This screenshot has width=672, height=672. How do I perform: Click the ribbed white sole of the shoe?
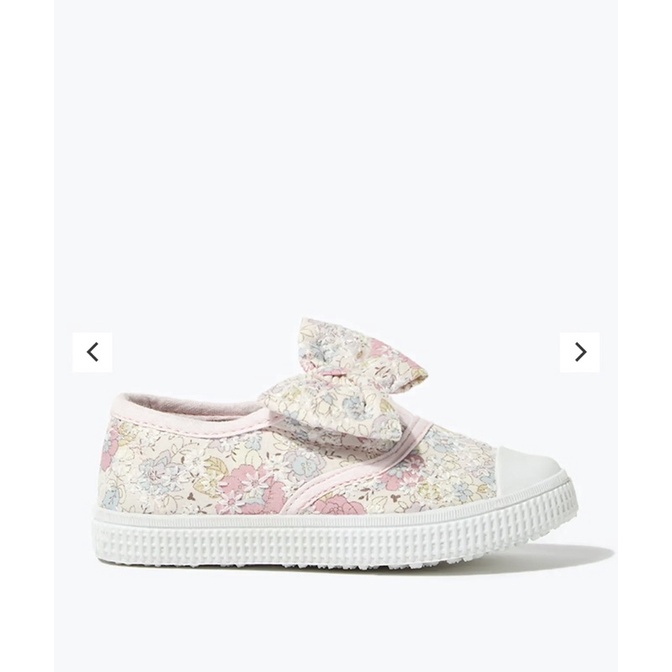coord(334,537)
